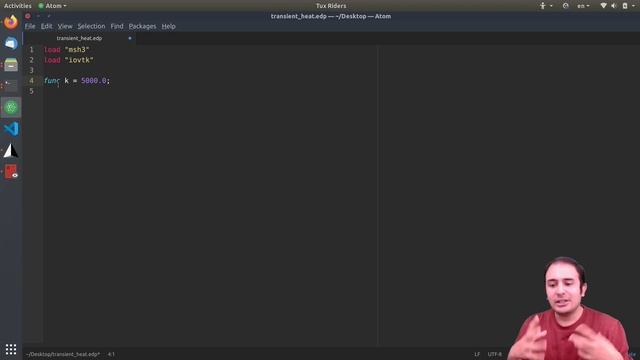Click the 4:1 cursor position indicator

pos(111,354)
